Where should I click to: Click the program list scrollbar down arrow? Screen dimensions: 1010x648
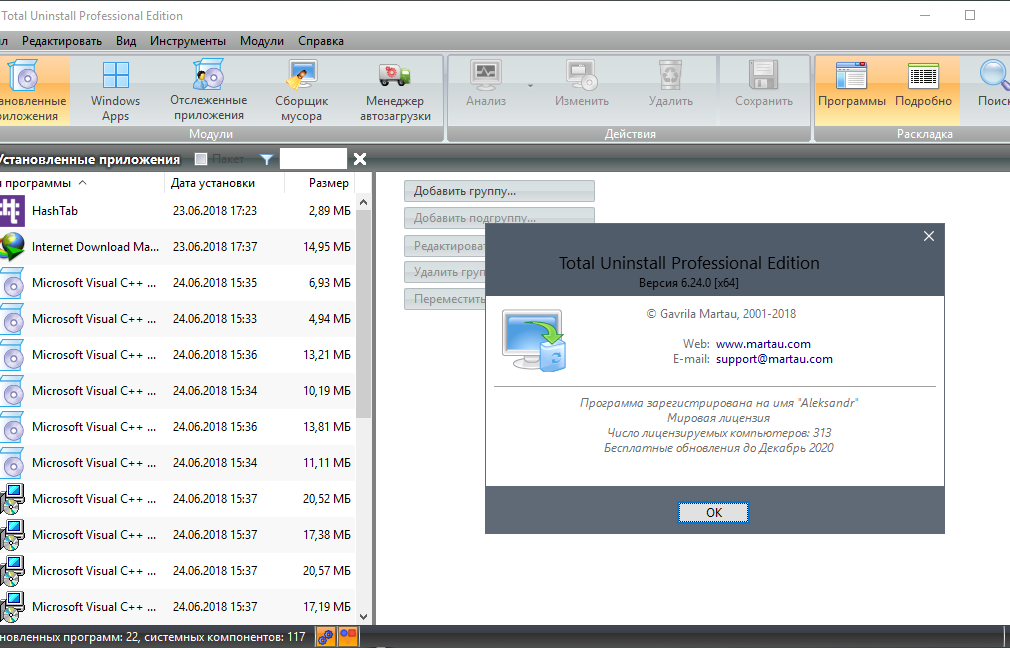(363, 616)
